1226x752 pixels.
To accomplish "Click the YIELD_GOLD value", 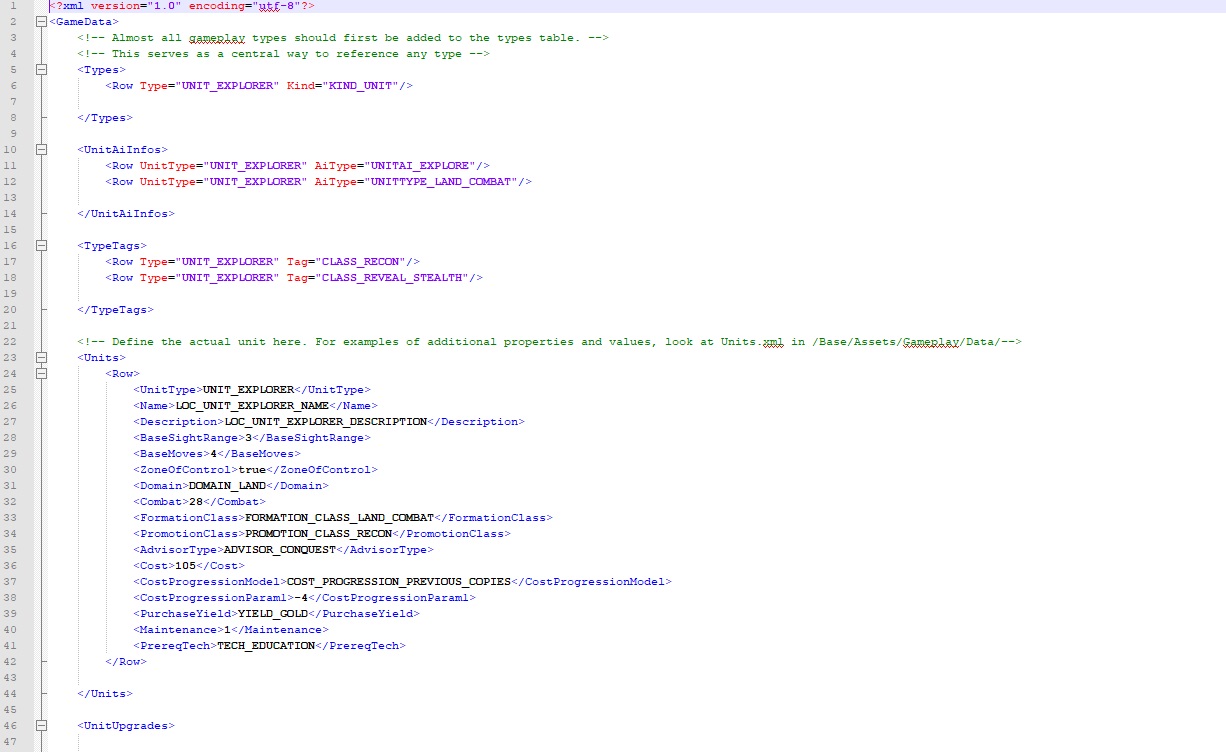I will (x=273, y=614).
